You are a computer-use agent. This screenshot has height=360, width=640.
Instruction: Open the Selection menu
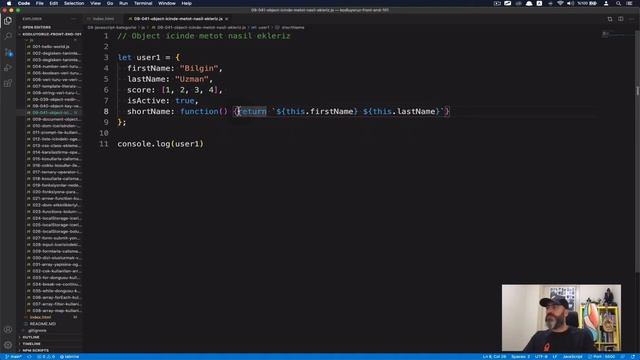(74, 3)
